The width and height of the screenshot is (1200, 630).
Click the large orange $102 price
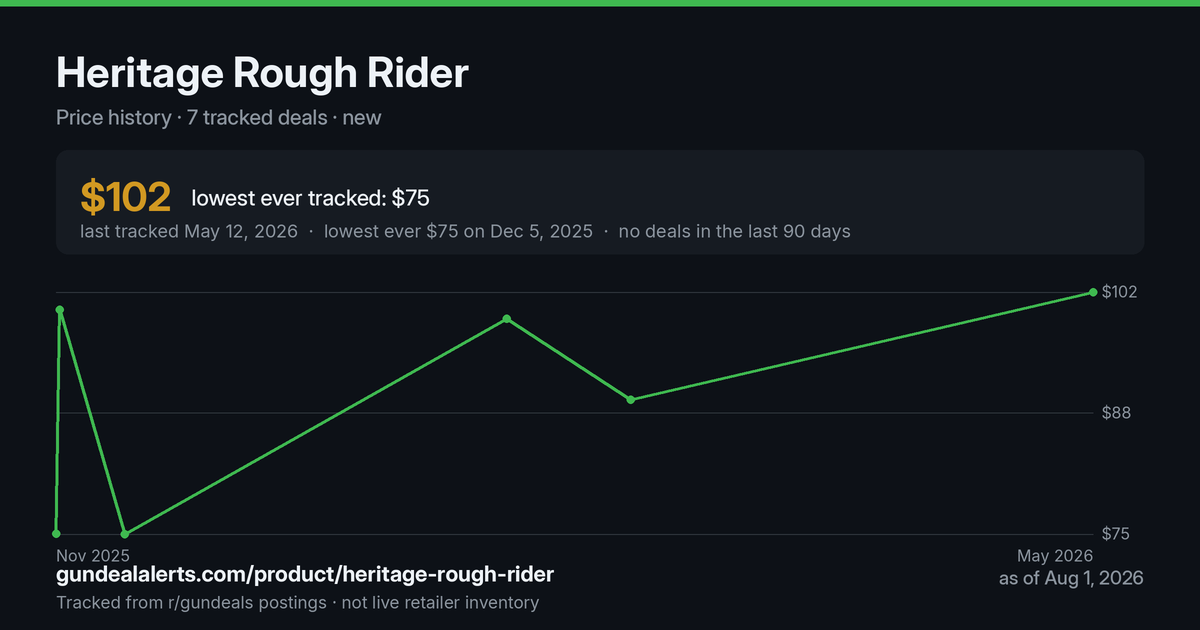pyautogui.click(x=126, y=197)
